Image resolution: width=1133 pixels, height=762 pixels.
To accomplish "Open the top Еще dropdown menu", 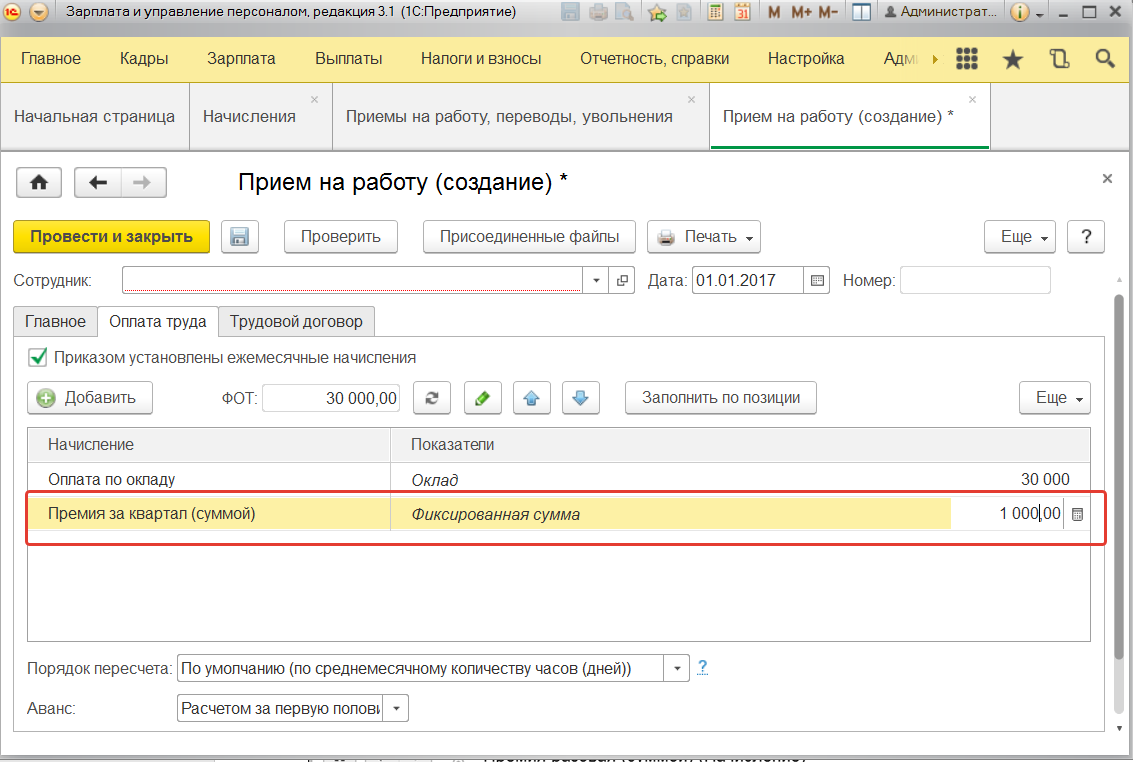I will point(1020,237).
